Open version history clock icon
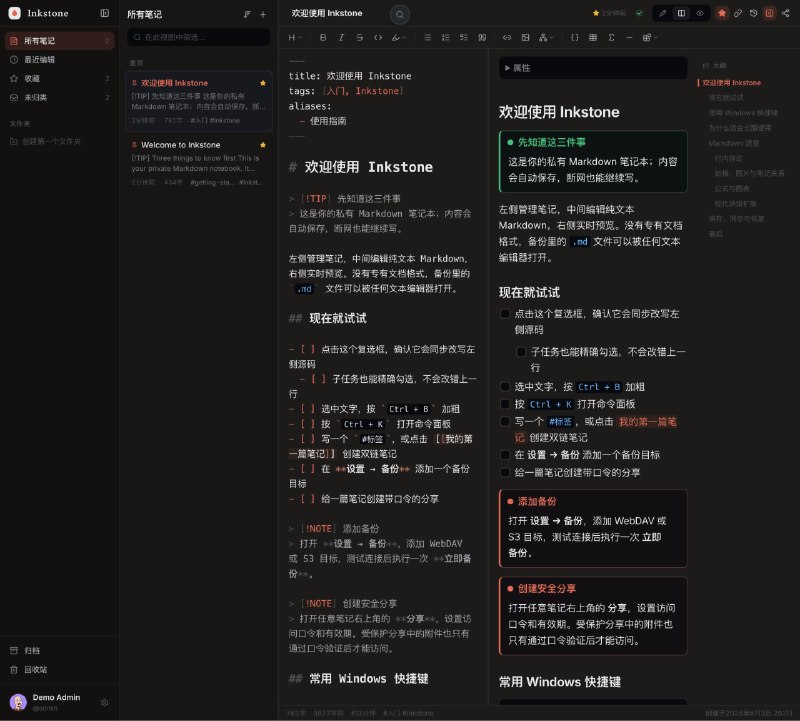Image resolution: width=800 pixels, height=721 pixels. pos(754,13)
